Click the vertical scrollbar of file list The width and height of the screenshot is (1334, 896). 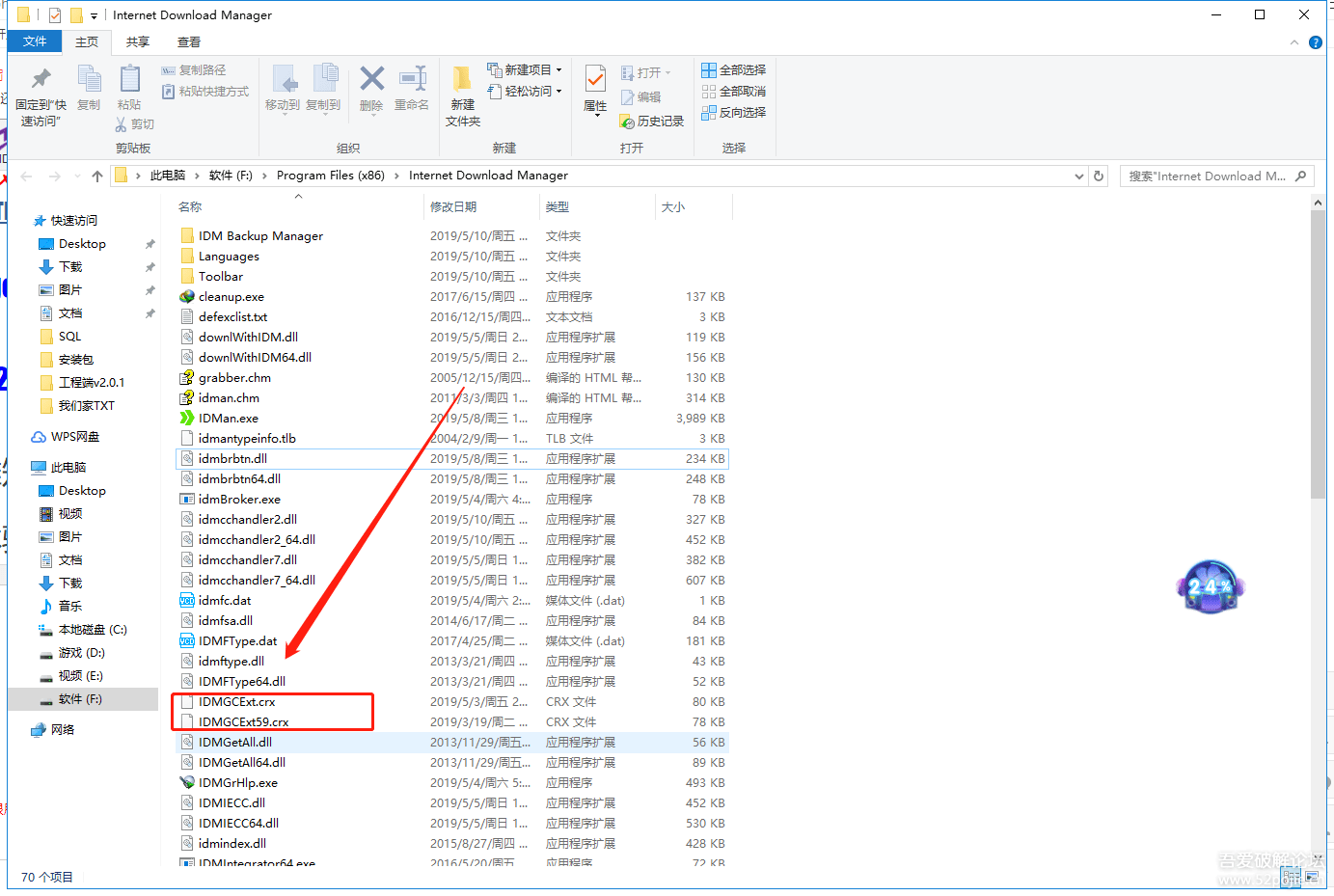(x=1319, y=355)
